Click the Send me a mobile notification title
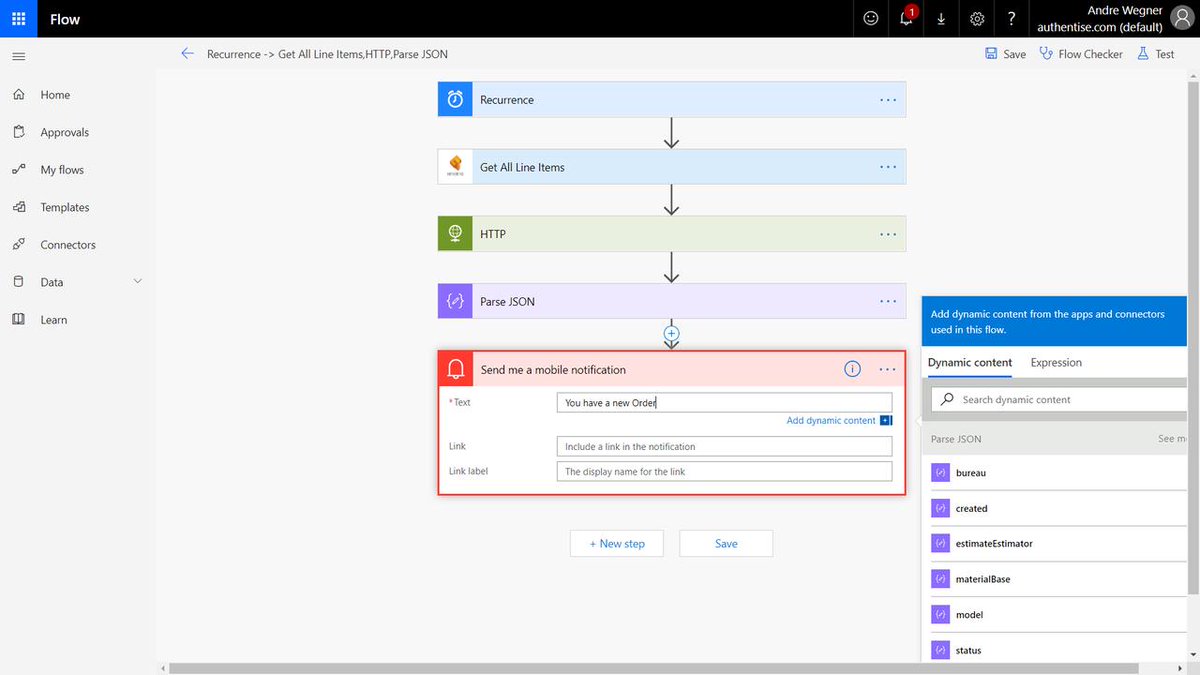The image size is (1200, 675). point(553,370)
